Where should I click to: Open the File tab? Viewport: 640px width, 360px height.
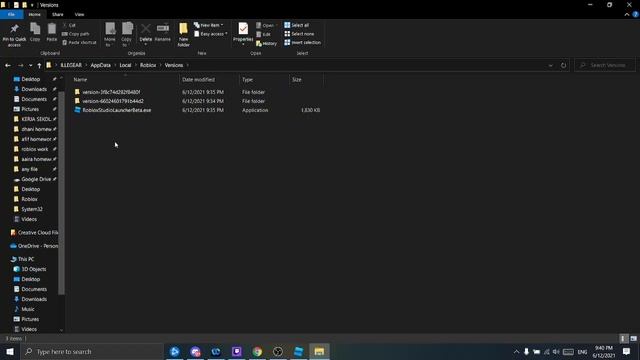click(x=11, y=14)
